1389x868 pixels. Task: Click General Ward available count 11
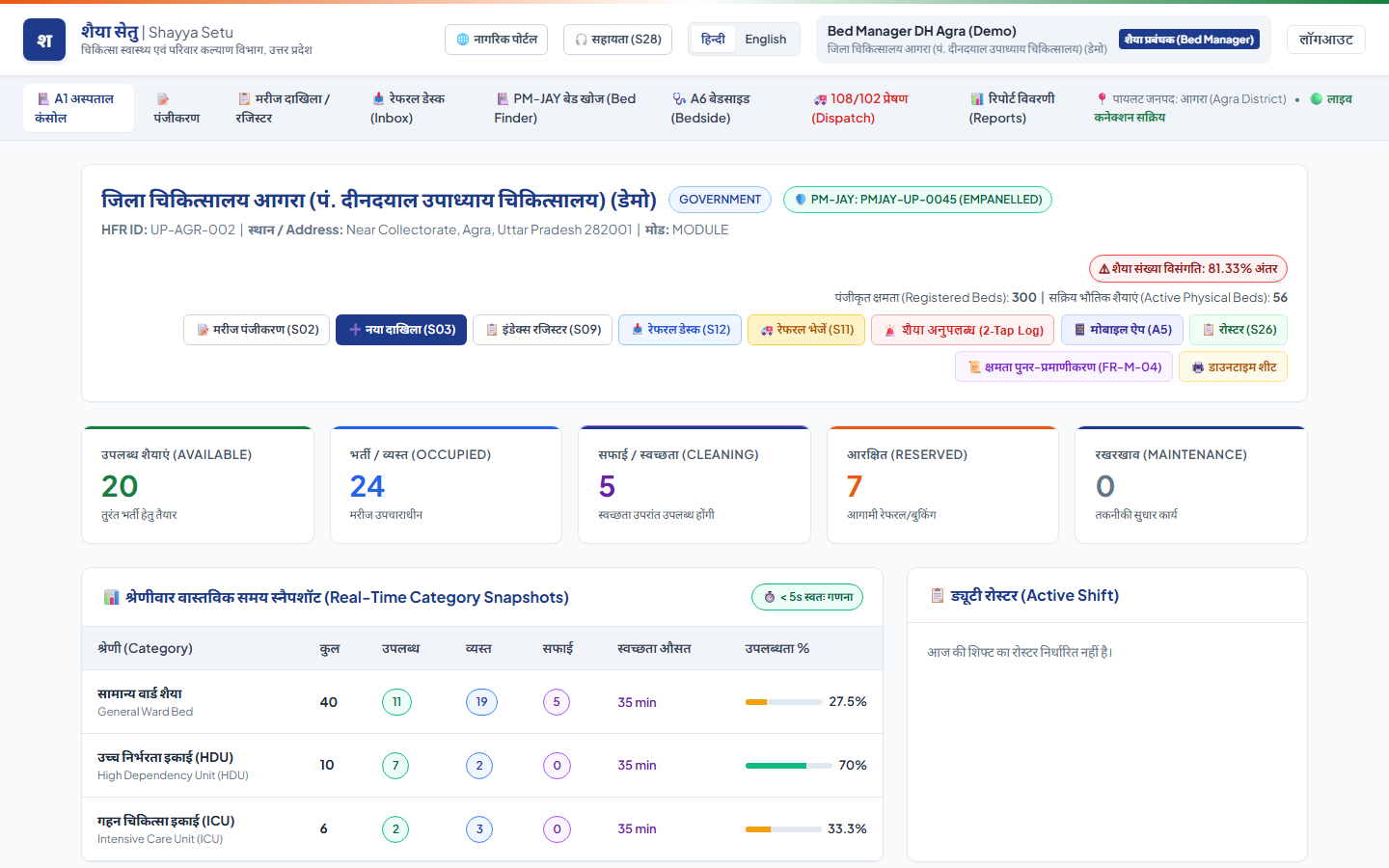[x=396, y=702]
